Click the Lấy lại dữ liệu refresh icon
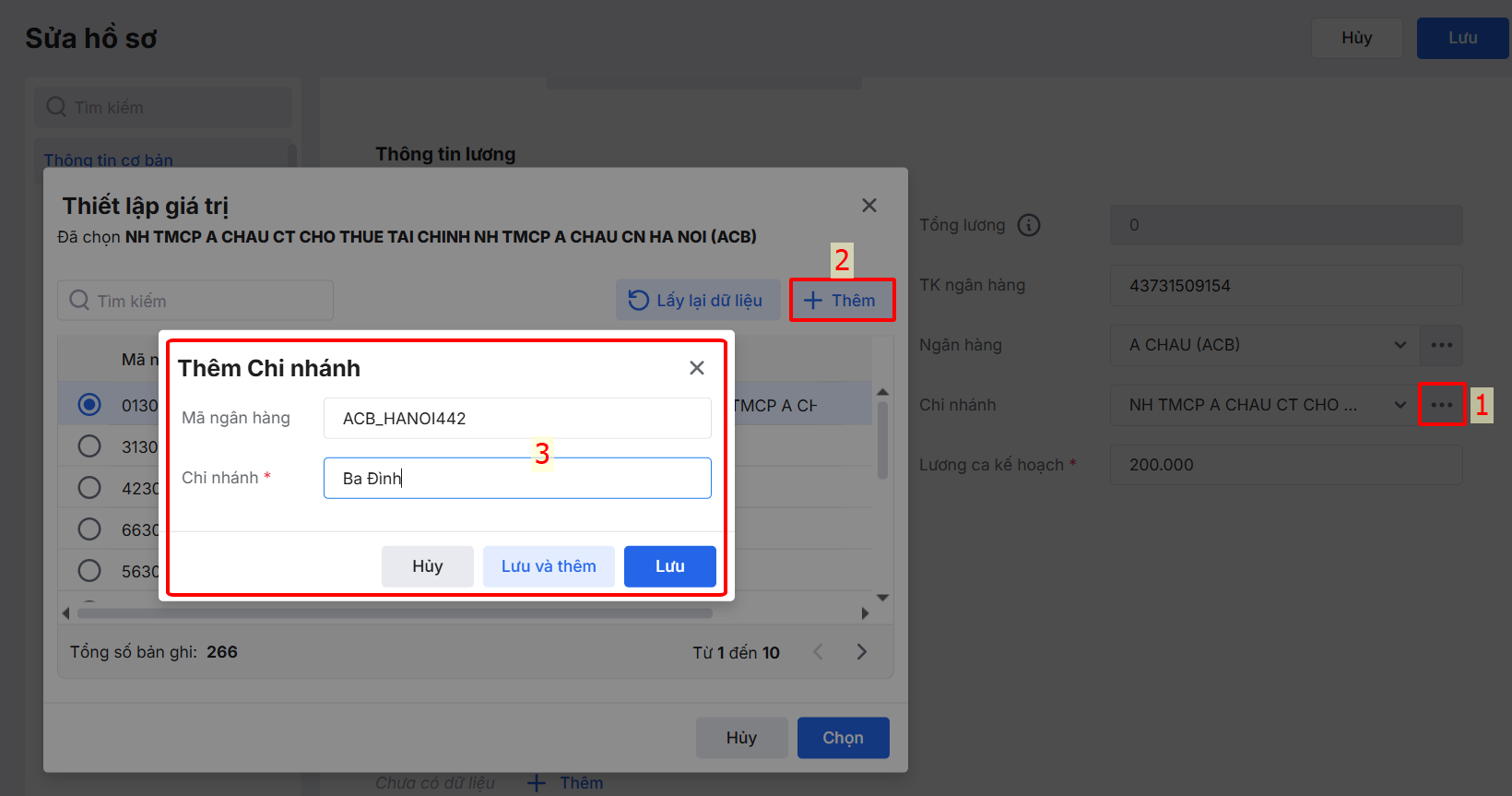 point(638,300)
